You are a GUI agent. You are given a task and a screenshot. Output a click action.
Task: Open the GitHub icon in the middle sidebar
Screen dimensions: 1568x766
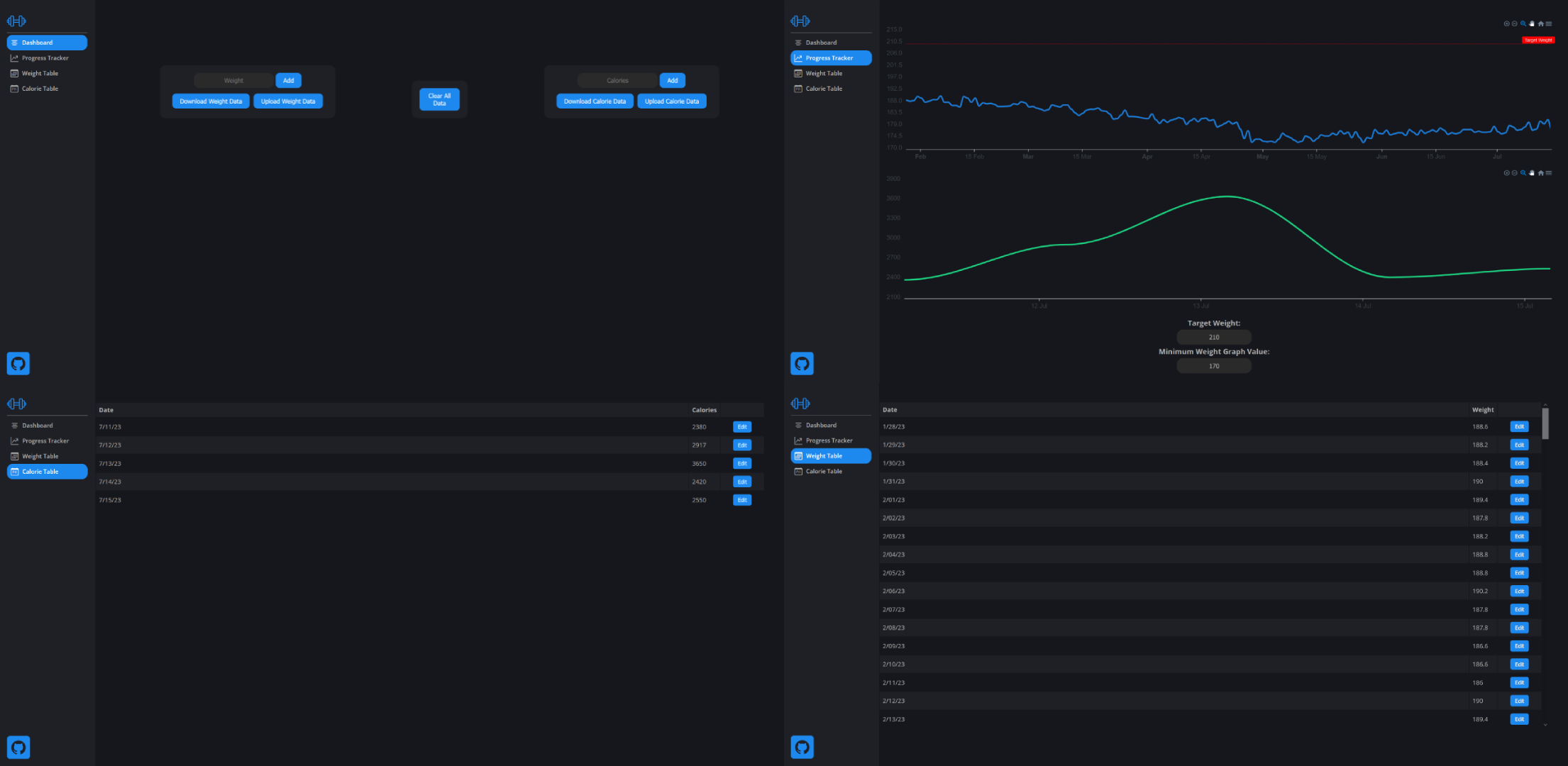click(x=802, y=363)
